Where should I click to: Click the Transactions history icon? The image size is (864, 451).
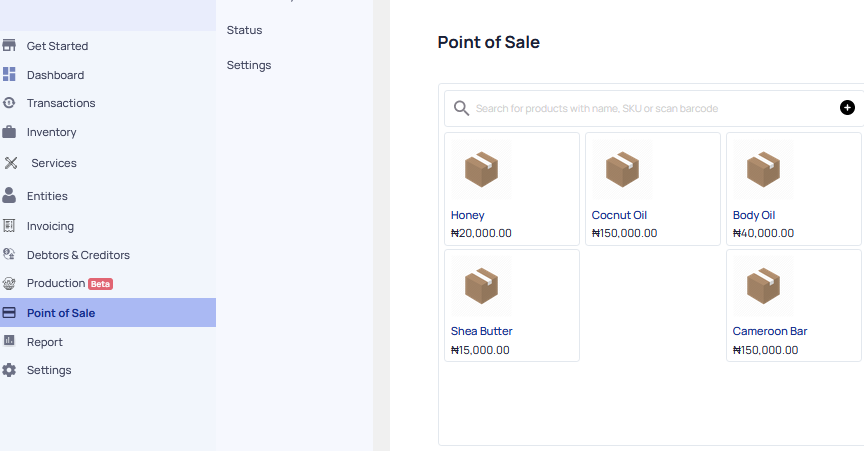coord(9,103)
